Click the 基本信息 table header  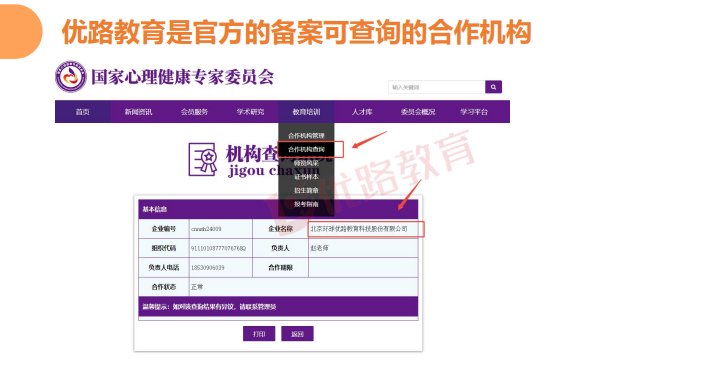point(278,209)
